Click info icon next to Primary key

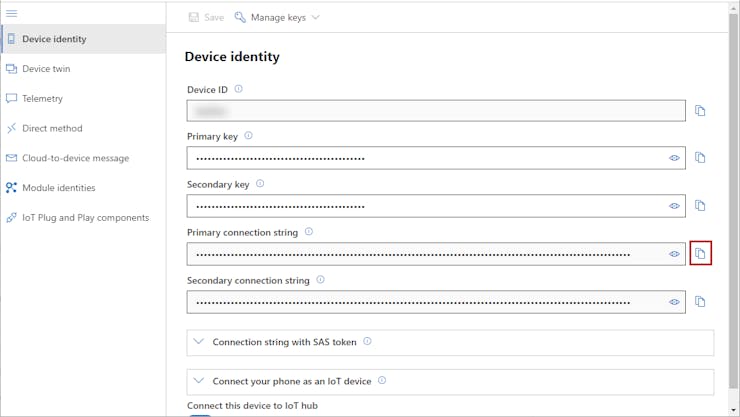pos(249,136)
